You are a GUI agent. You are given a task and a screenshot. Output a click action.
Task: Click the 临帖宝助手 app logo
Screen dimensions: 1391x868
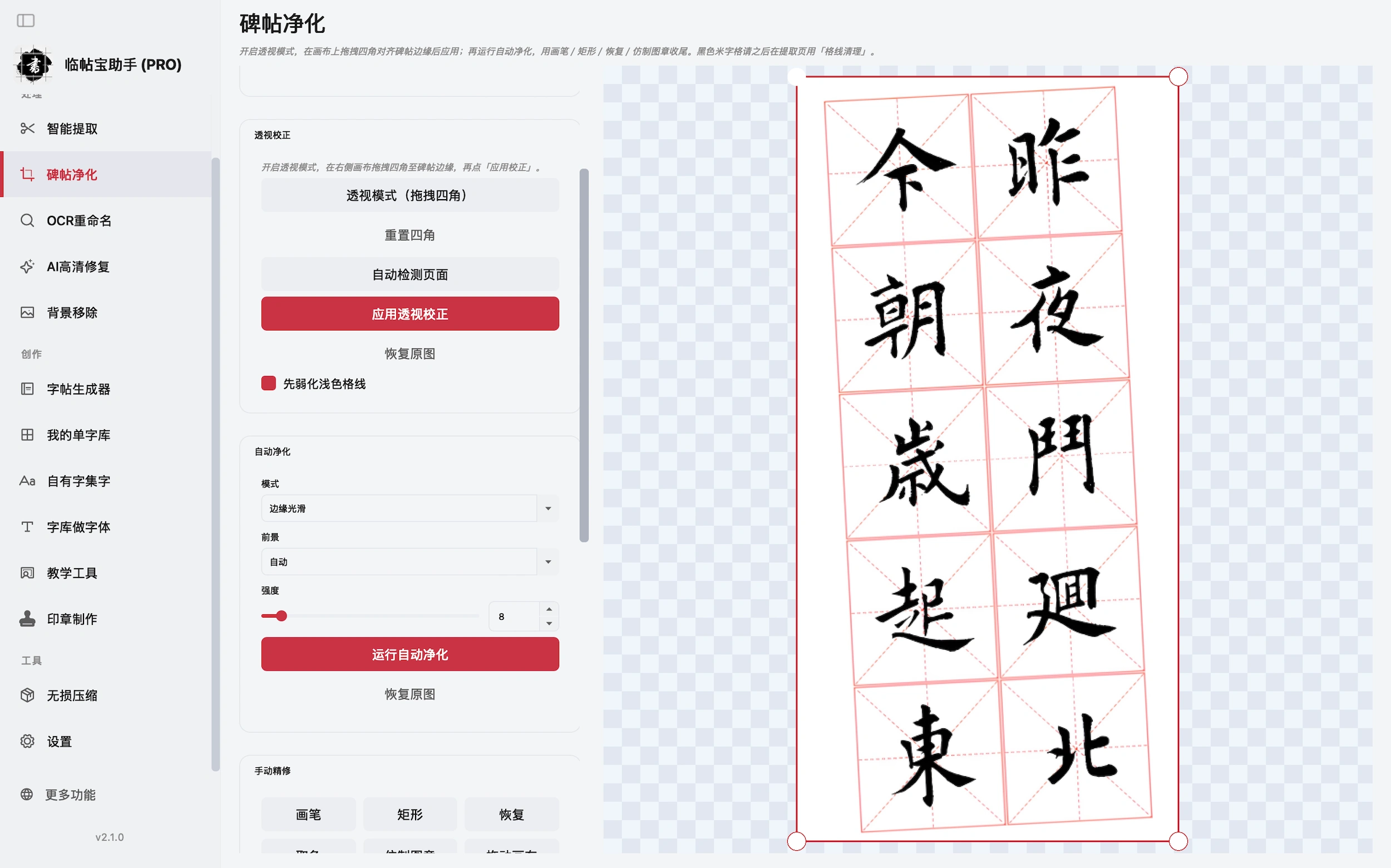click(34, 65)
